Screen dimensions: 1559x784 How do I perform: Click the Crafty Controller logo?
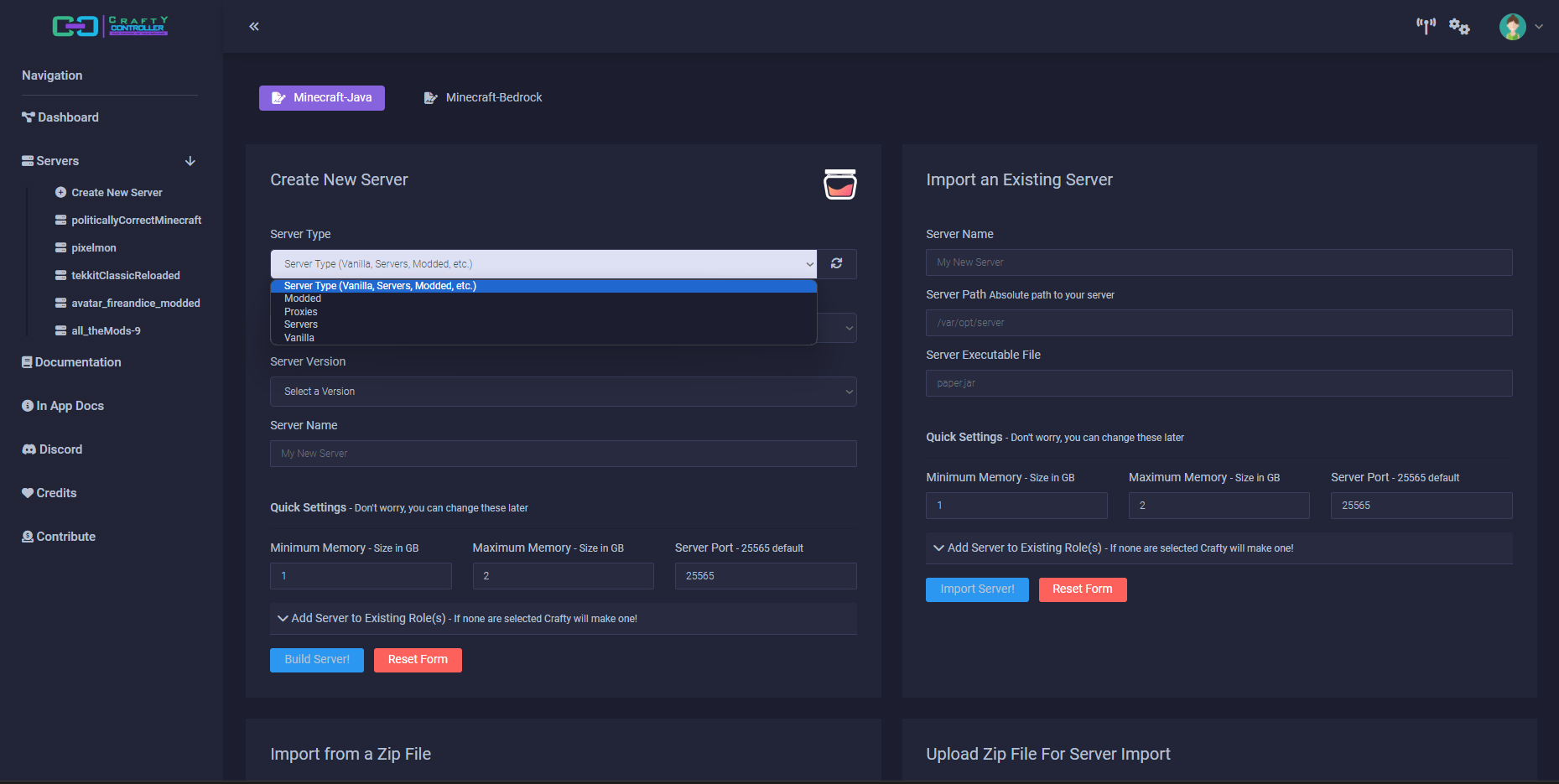click(110, 26)
